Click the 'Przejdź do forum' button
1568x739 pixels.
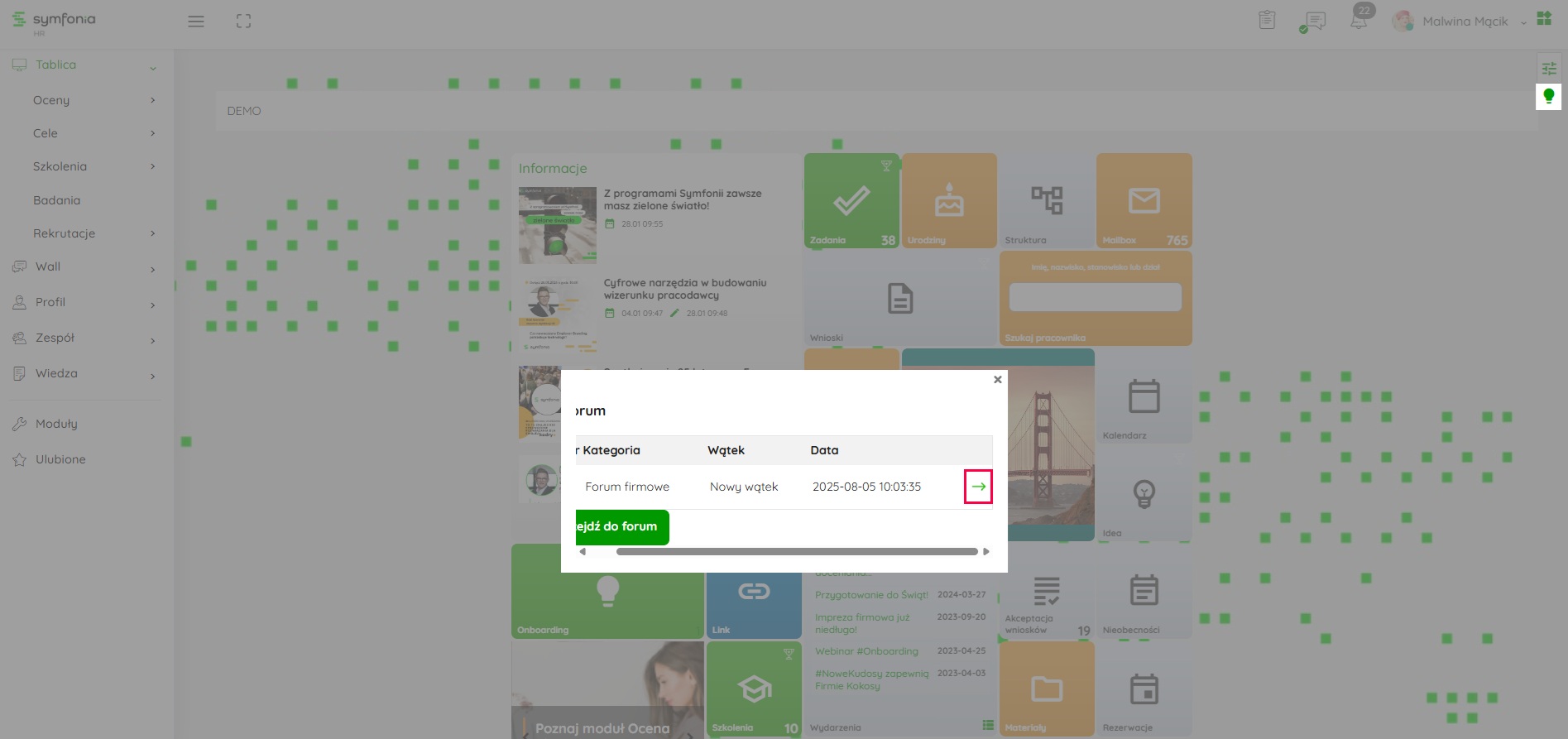tap(622, 527)
